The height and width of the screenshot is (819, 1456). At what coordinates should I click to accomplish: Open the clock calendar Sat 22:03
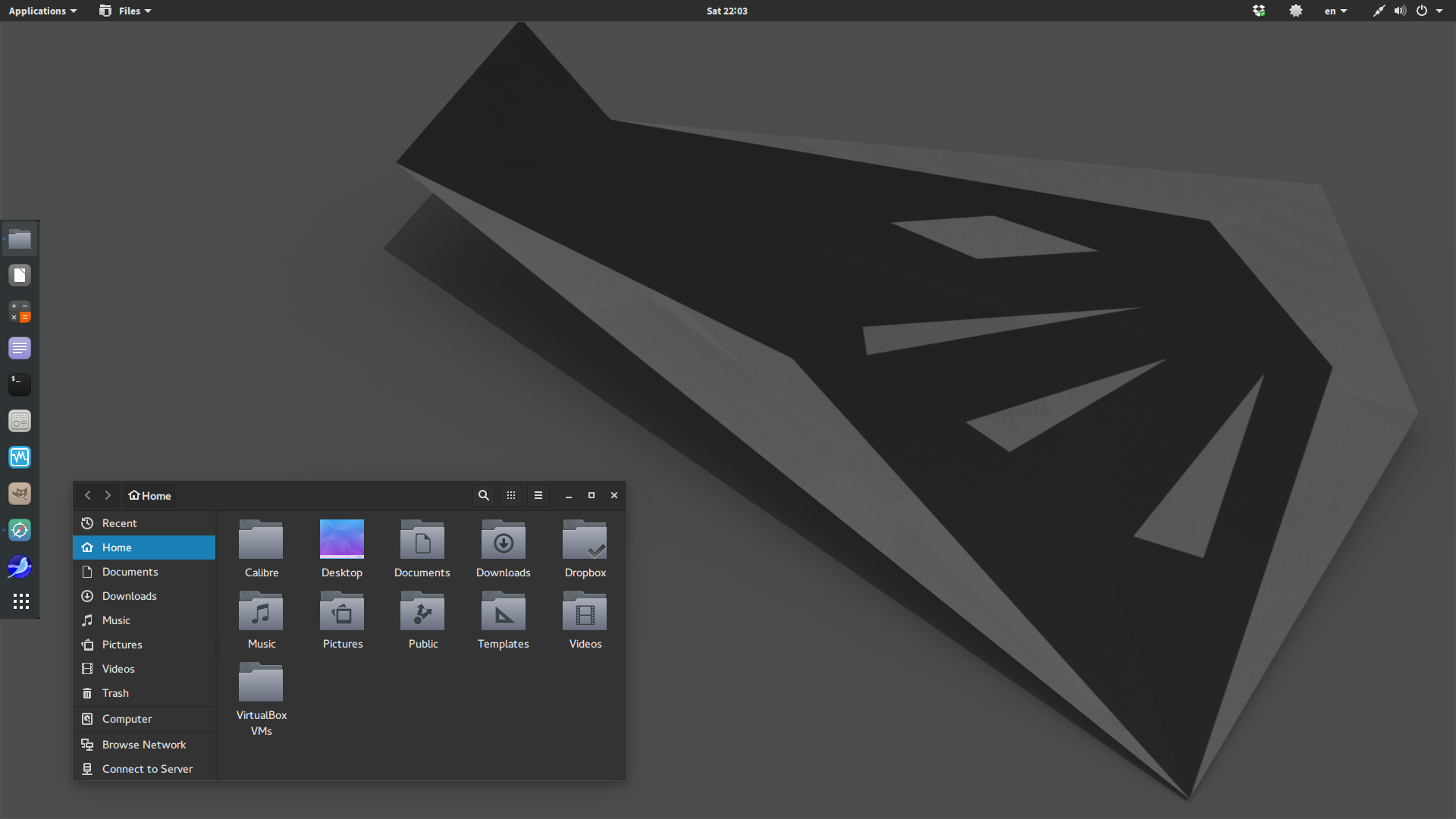point(727,11)
